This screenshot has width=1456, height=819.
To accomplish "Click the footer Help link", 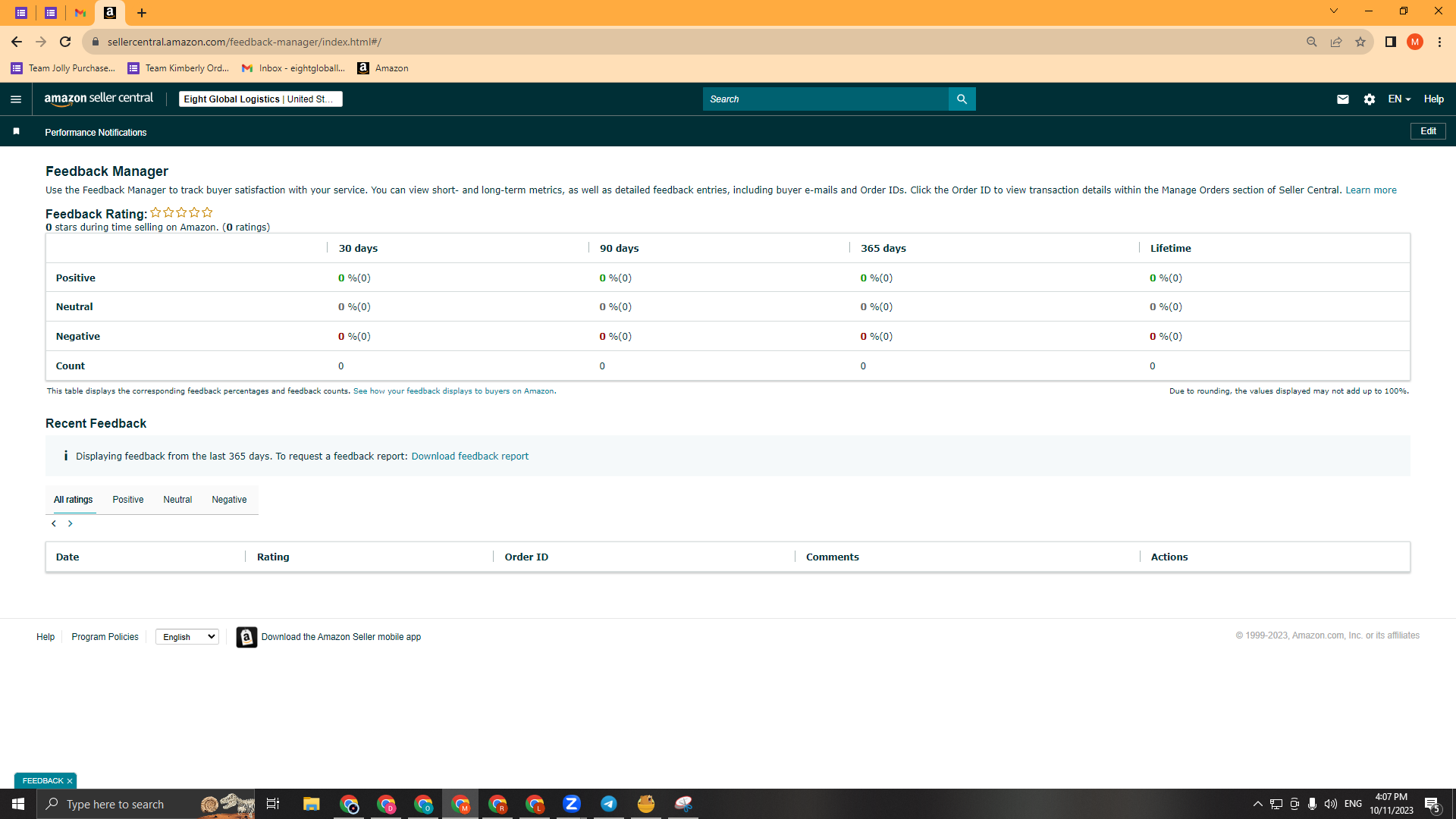I will pyautogui.click(x=45, y=637).
